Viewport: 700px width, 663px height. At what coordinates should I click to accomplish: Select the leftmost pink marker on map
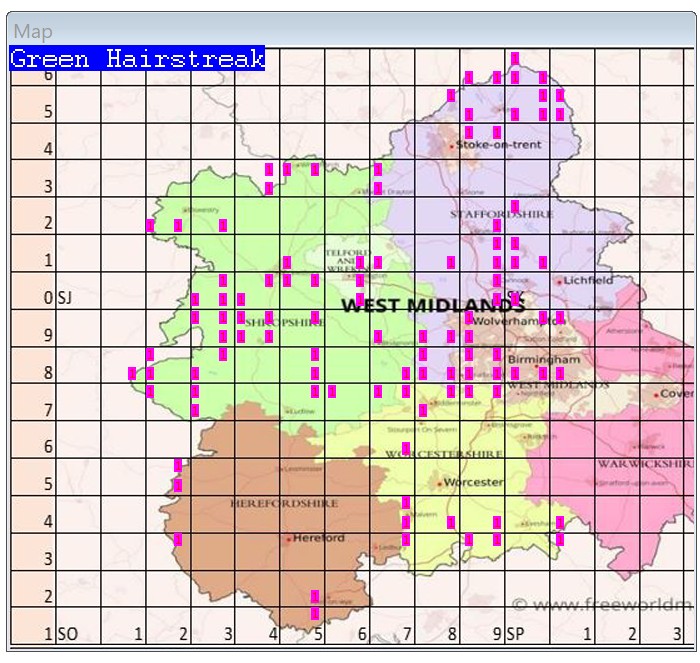pos(132,373)
